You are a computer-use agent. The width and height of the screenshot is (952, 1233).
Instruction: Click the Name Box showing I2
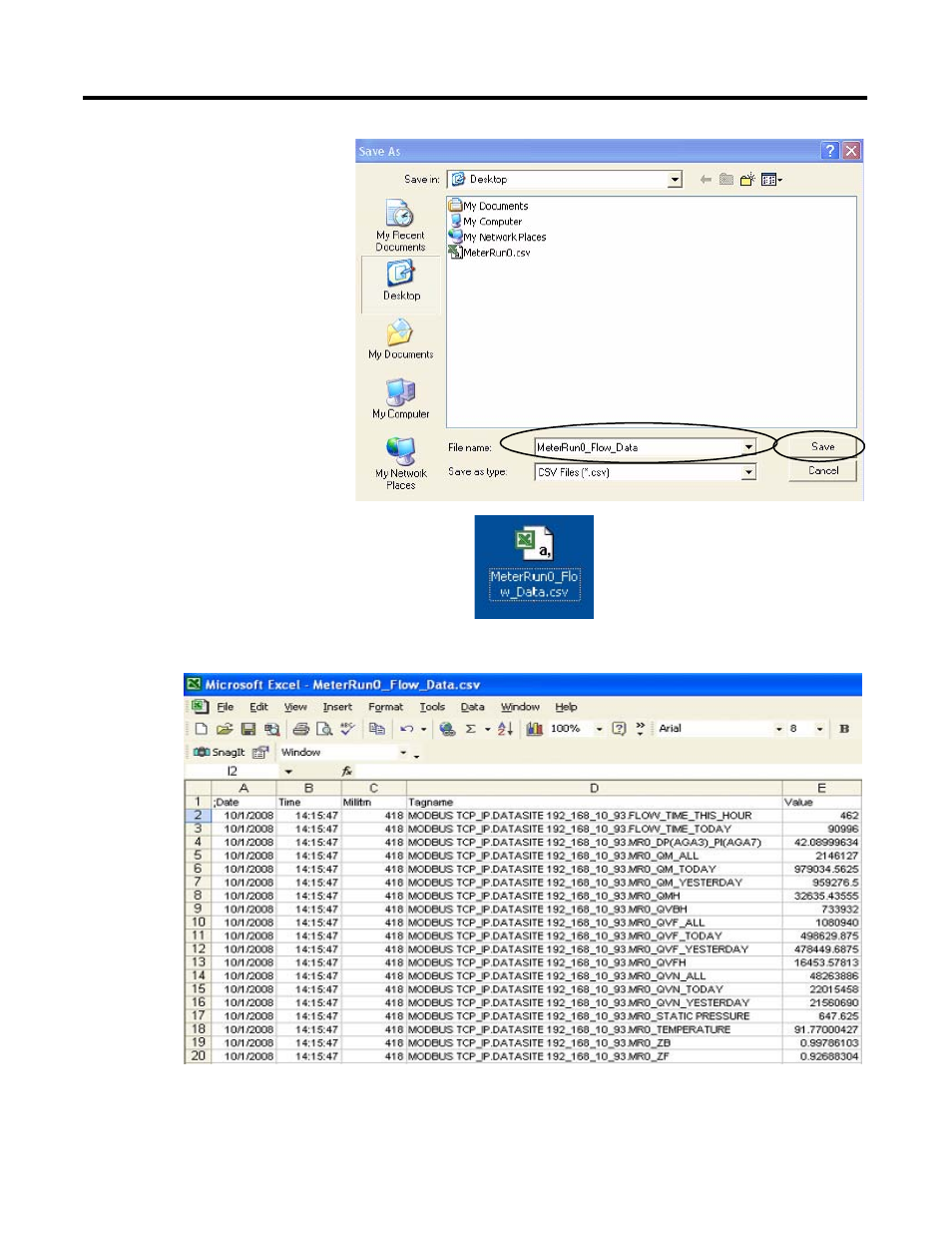[x=233, y=772]
